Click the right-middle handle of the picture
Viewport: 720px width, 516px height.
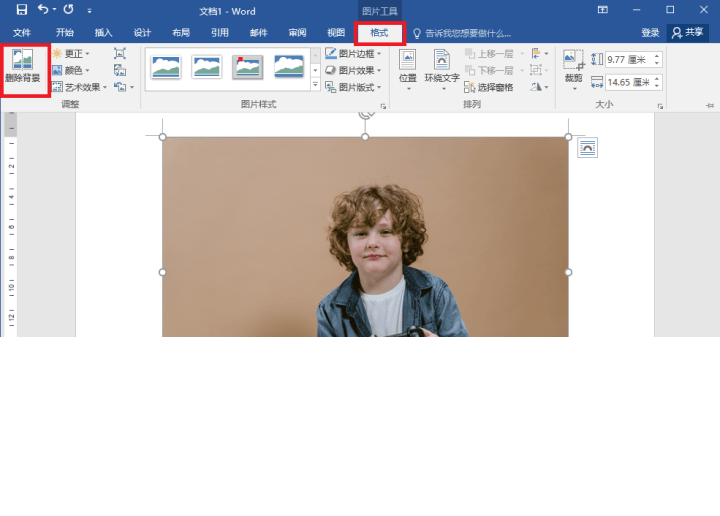coord(568,272)
